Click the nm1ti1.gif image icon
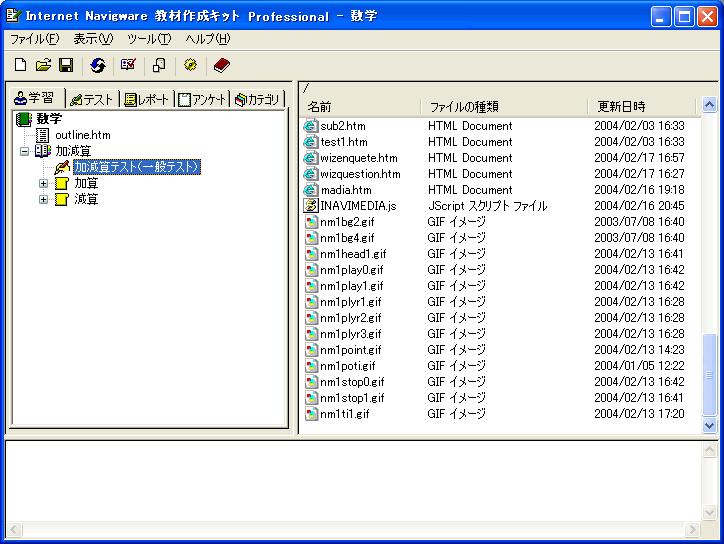The width and height of the screenshot is (724, 544). tap(311, 414)
